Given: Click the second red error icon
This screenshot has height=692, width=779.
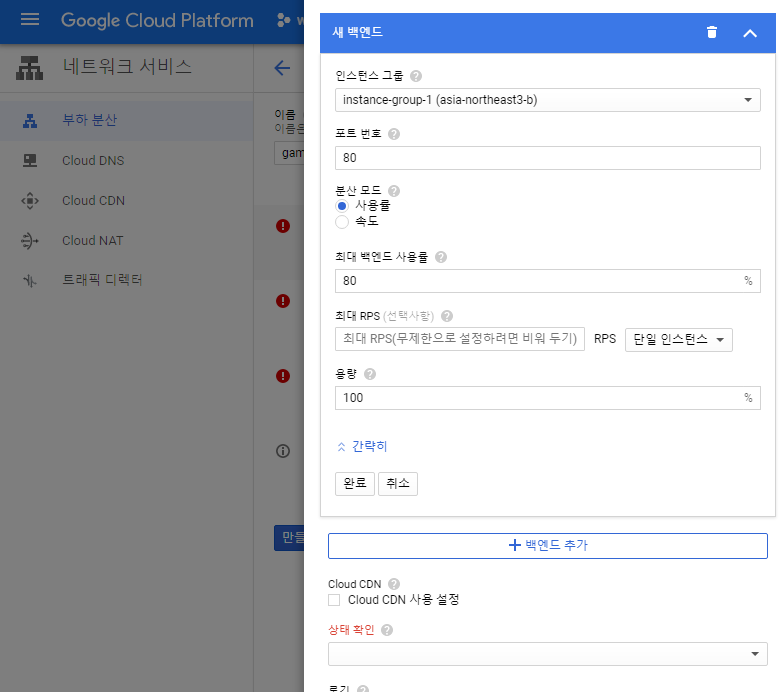Looking at the screenshot, I should (x=283, y=301).
